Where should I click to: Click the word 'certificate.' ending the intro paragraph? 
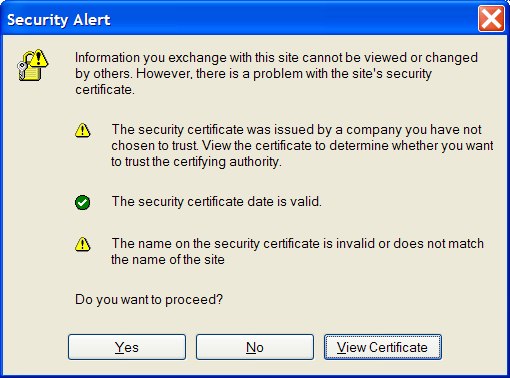(105, 89)
